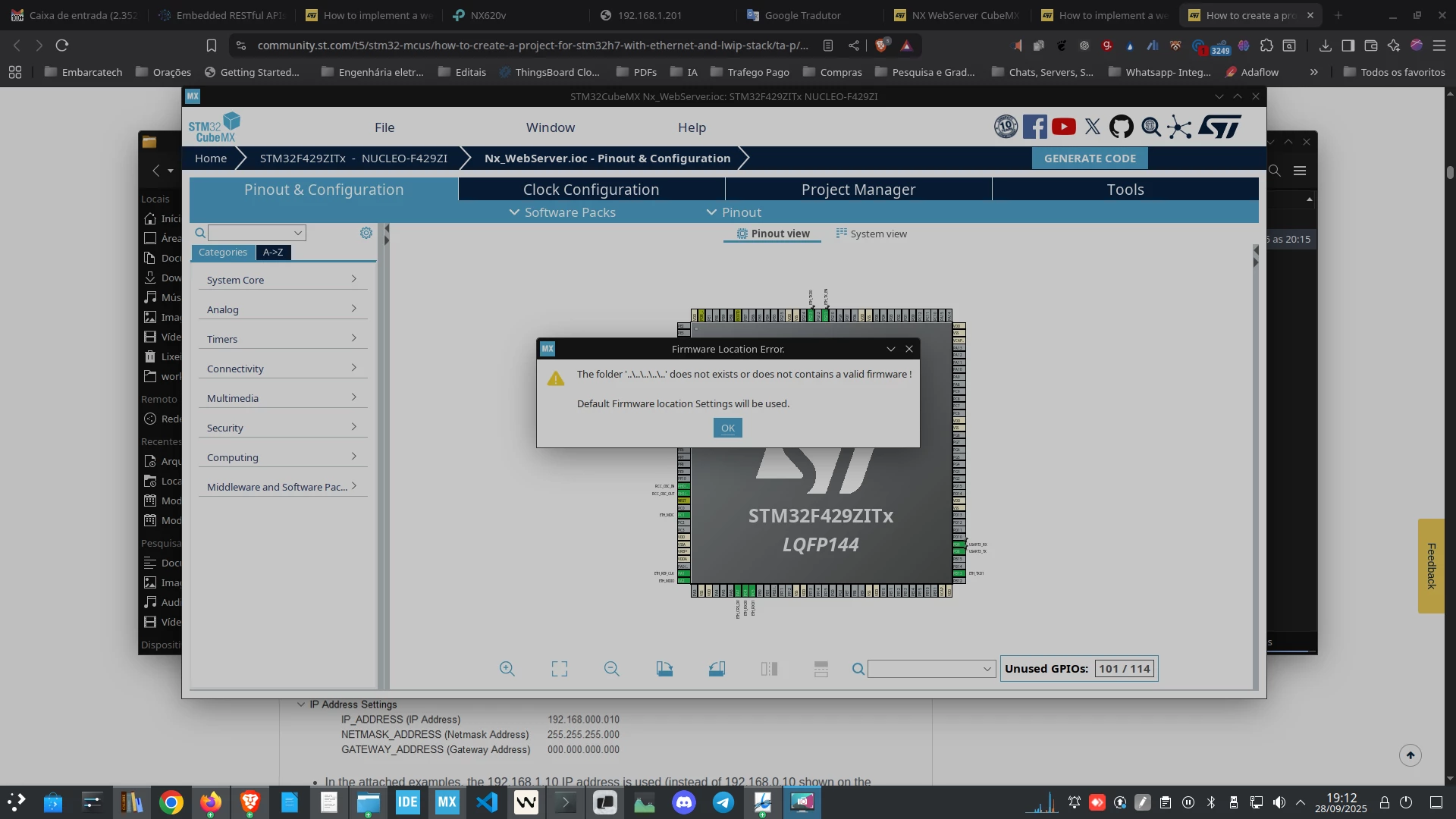Click the zoom in magnifier icon
Viewport: 1456px width, 819px height.
(x=507, y=668)
